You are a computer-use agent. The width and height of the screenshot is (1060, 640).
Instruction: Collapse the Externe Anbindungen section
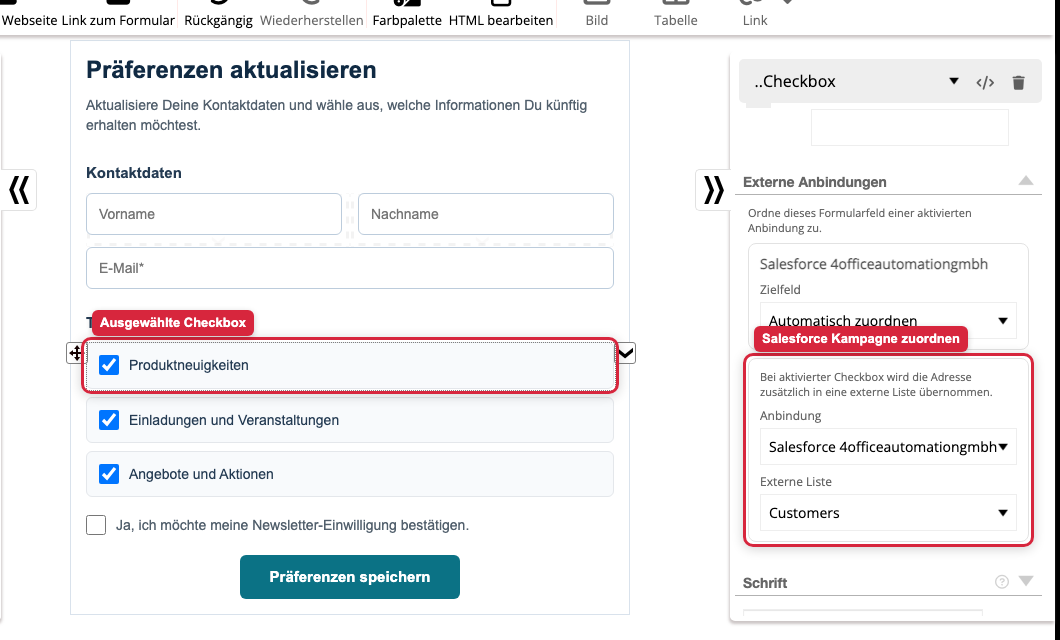pyautogui.click(x=1026, y=180)
